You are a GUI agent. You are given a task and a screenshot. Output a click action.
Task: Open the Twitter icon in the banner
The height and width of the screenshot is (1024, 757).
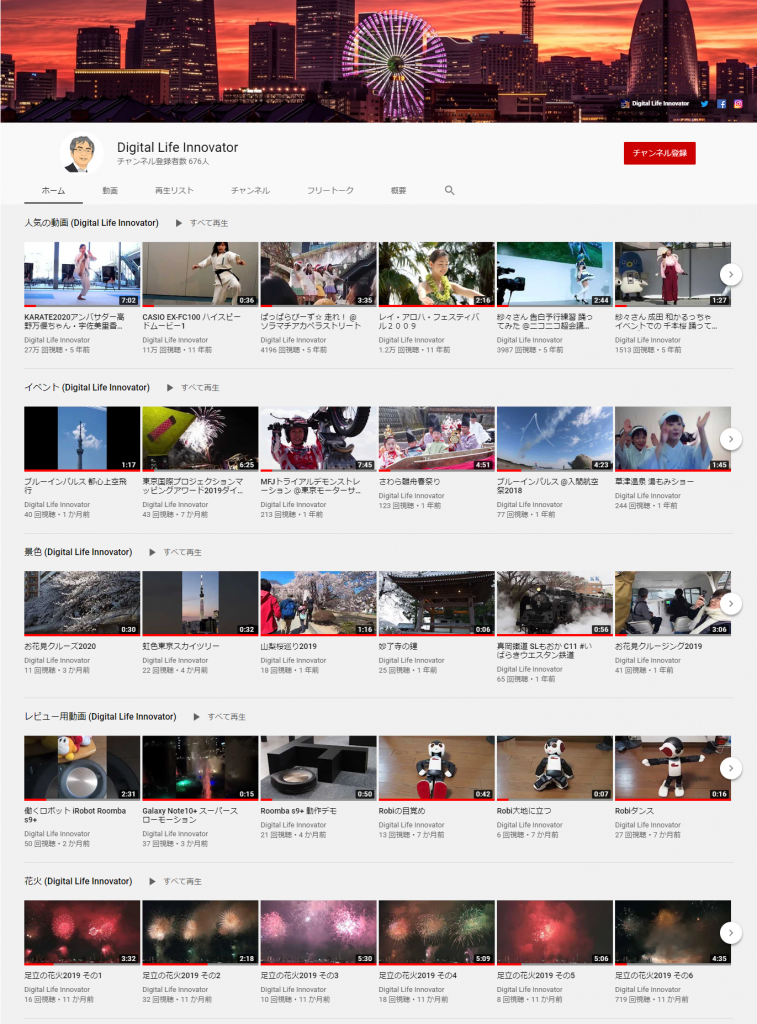pos(704,103)
